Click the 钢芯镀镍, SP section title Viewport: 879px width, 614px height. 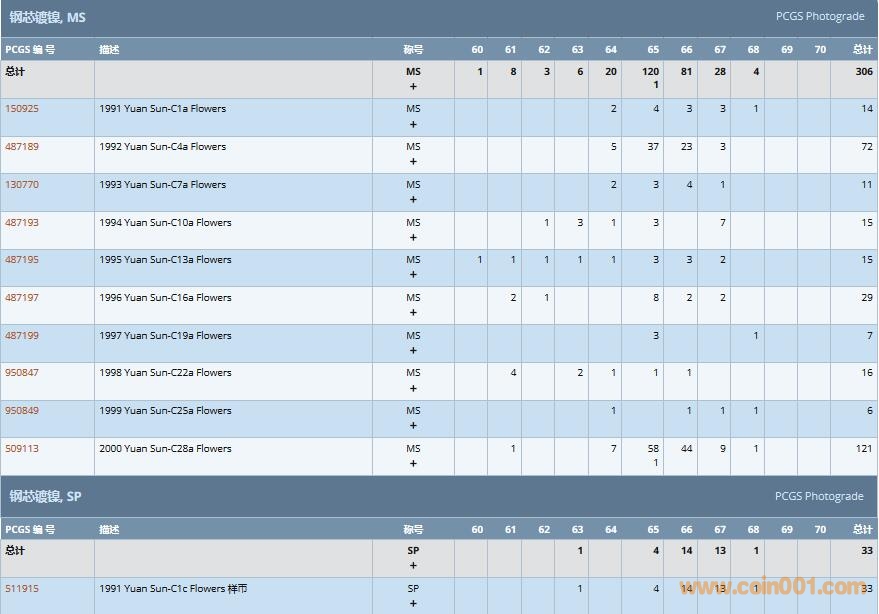tap(45, 497)
